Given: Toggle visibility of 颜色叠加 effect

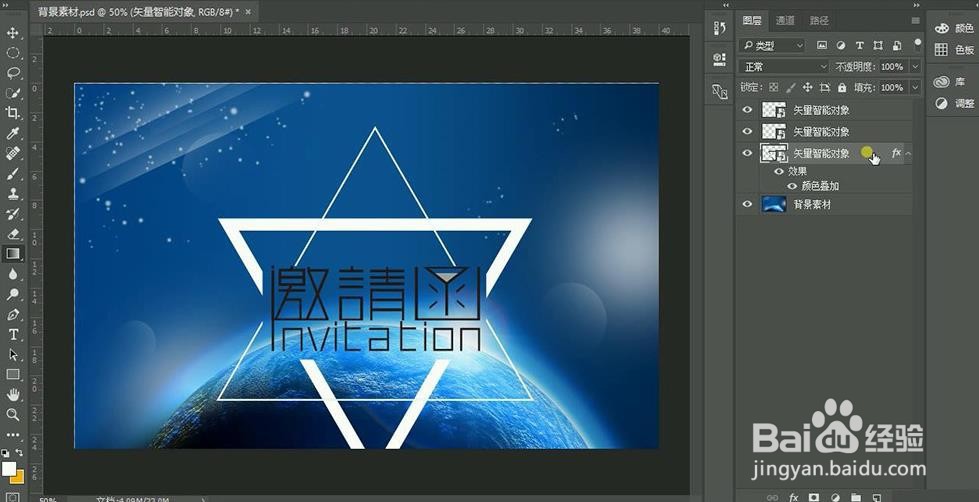Looking at the screenshot, I should tap(792, 186).
